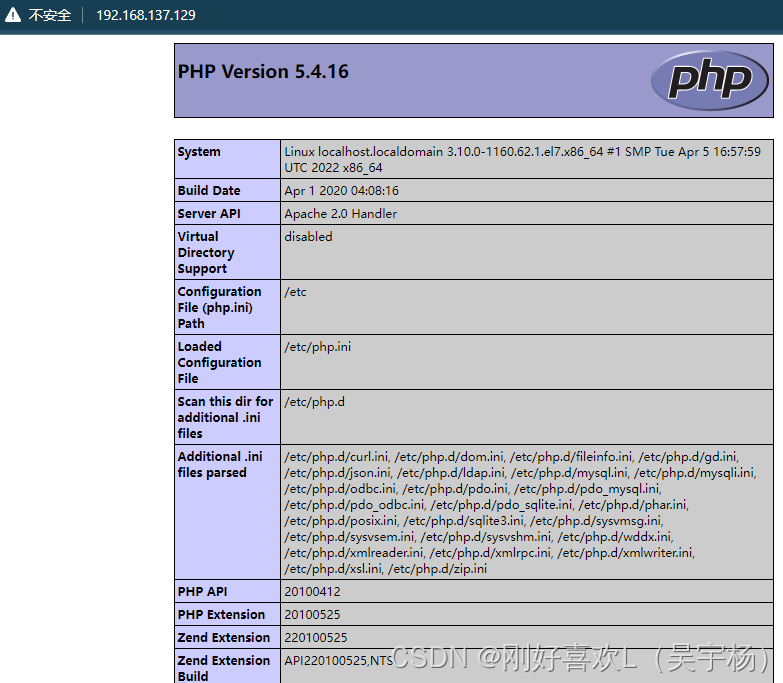
Task: Click the 'System' row label
Action: tap(199, 151)
